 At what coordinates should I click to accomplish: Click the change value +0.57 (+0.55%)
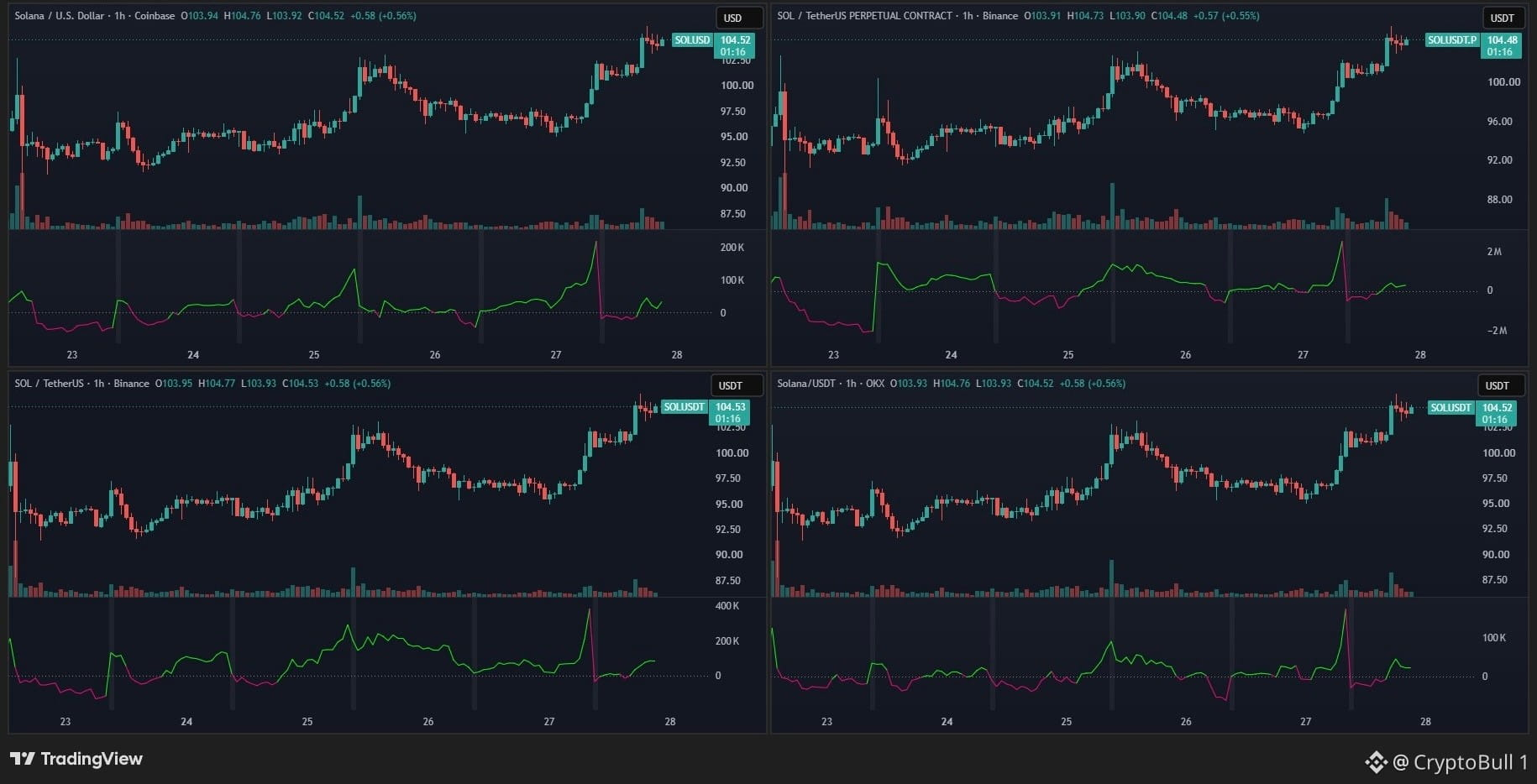[1226, 16]
